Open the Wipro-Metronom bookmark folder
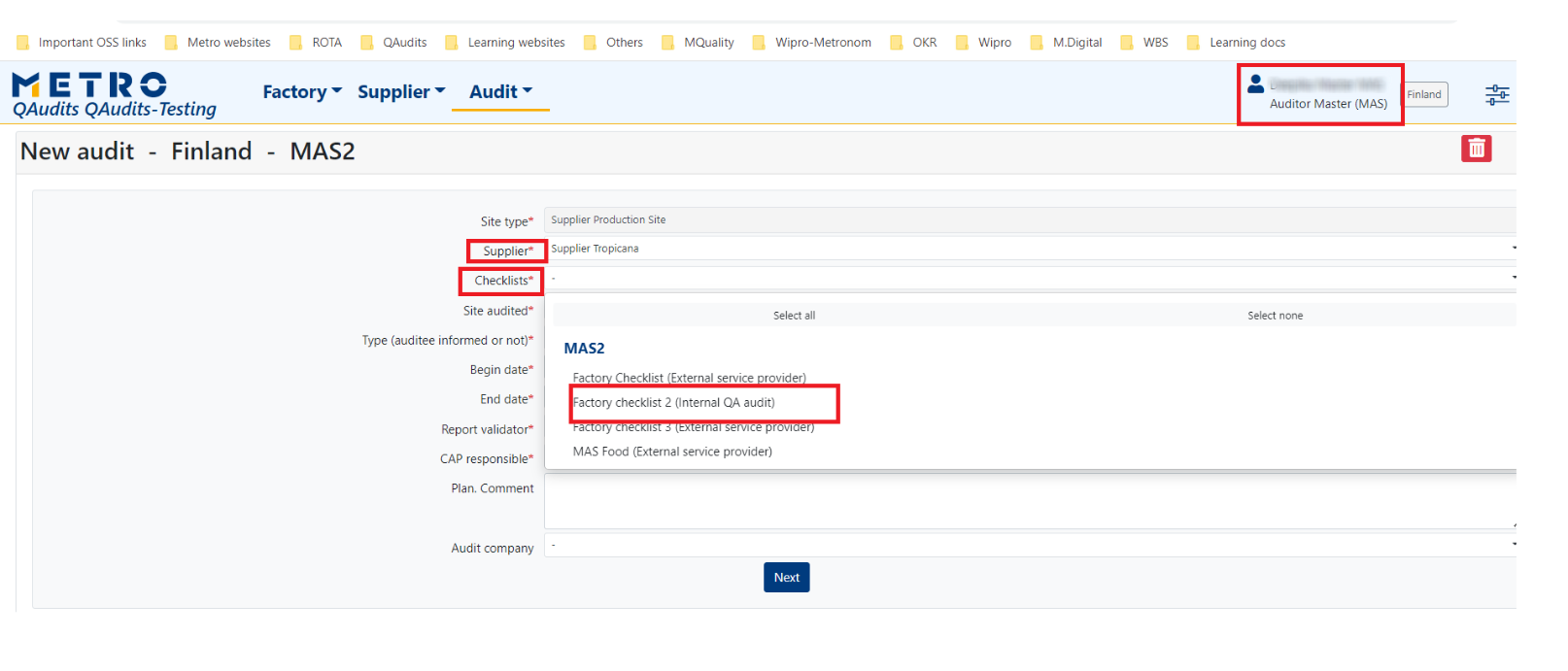1568x671 pixels. [812, 43]
